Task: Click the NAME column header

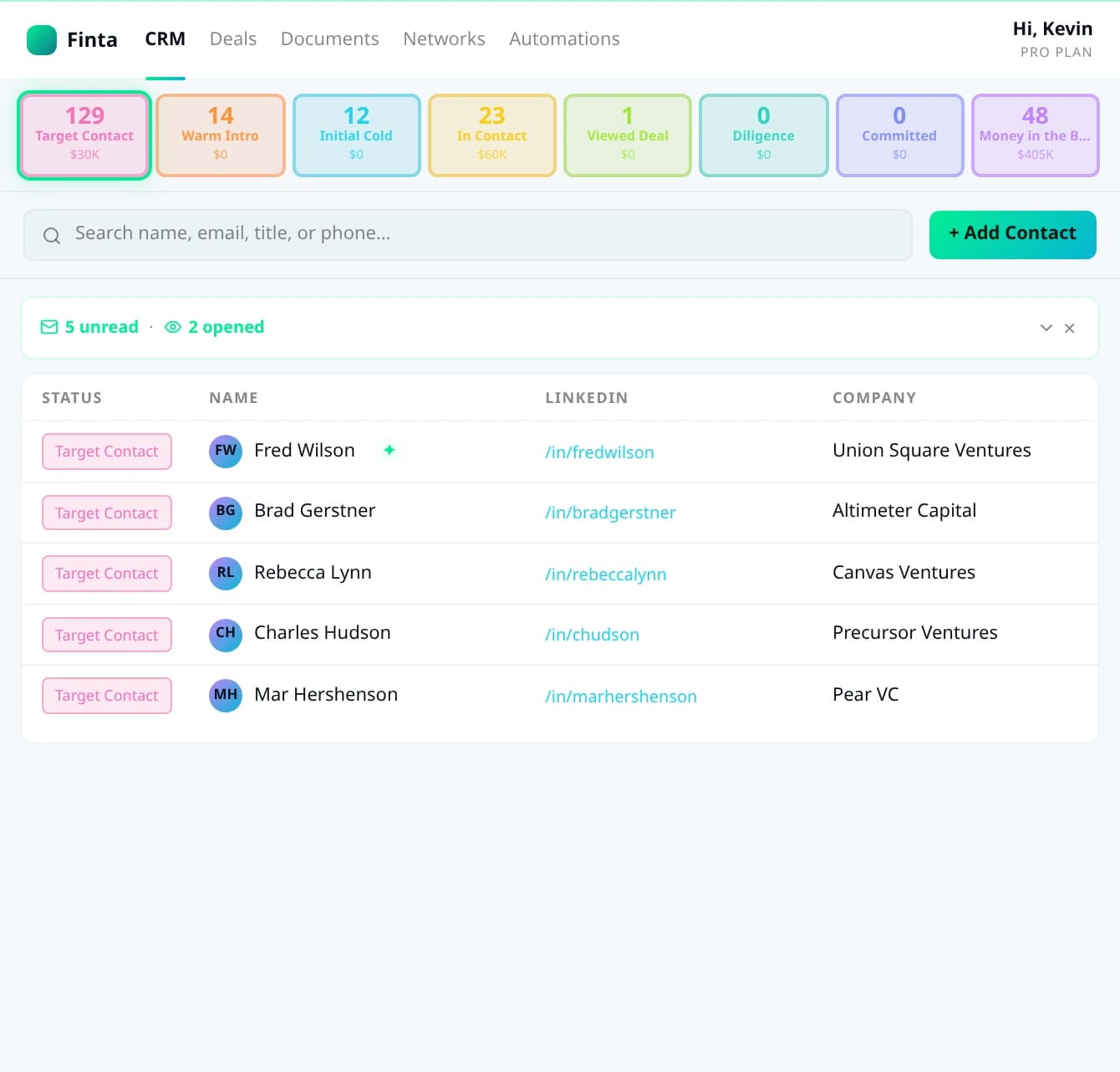Action: (233, 398)
